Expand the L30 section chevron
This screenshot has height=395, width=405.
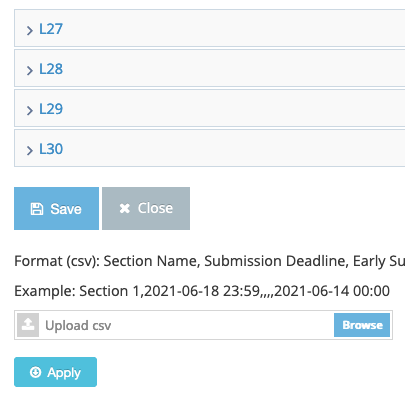click(30, 150)
